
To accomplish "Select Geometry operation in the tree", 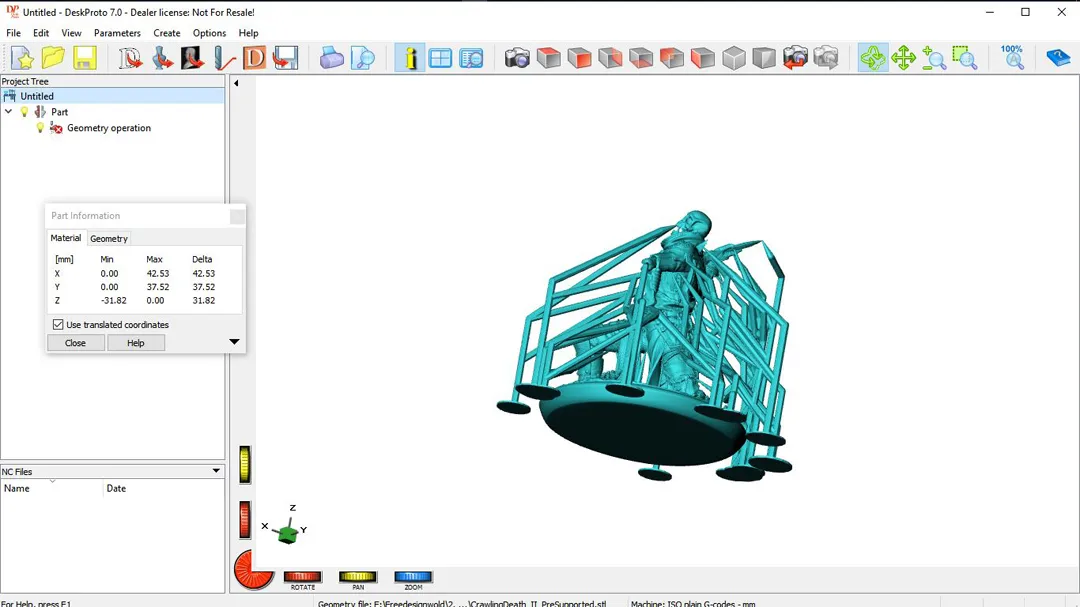I will click(x=109, y=127).
